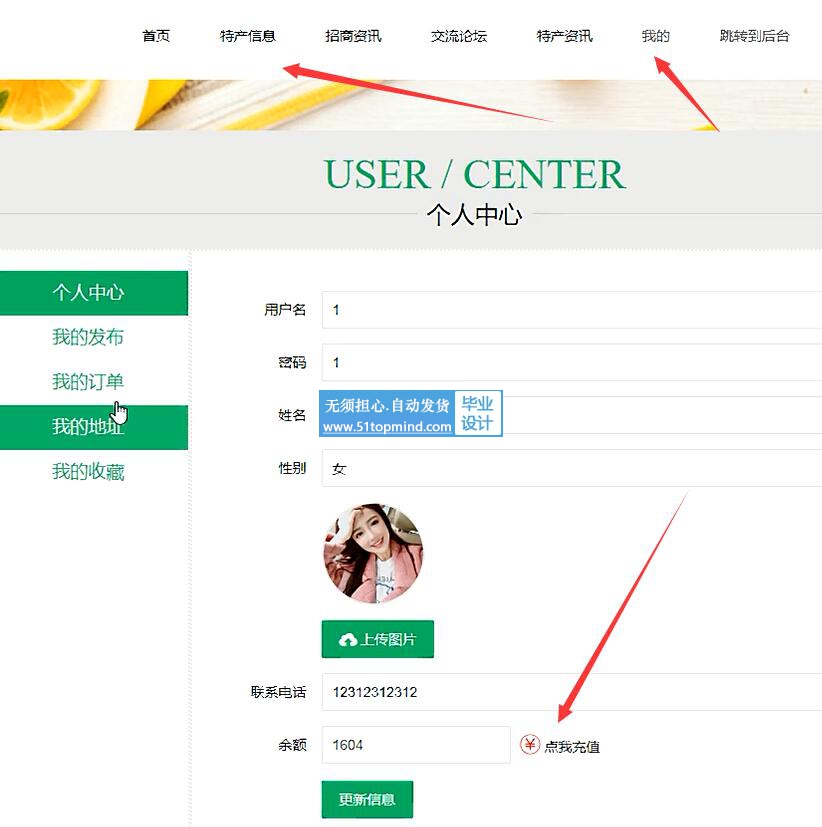Viewport: 822px width, 827px height.
Task: Open 我的发布 in the sidebar
Action: 89,338
